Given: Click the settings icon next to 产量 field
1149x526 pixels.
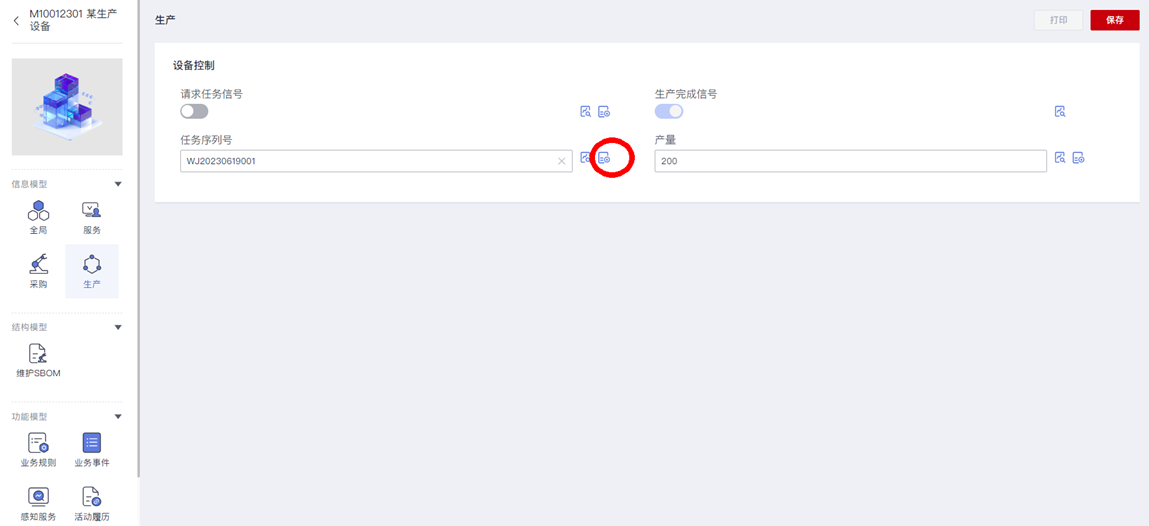Looking at the screenshot, I should click(1078, 158).
